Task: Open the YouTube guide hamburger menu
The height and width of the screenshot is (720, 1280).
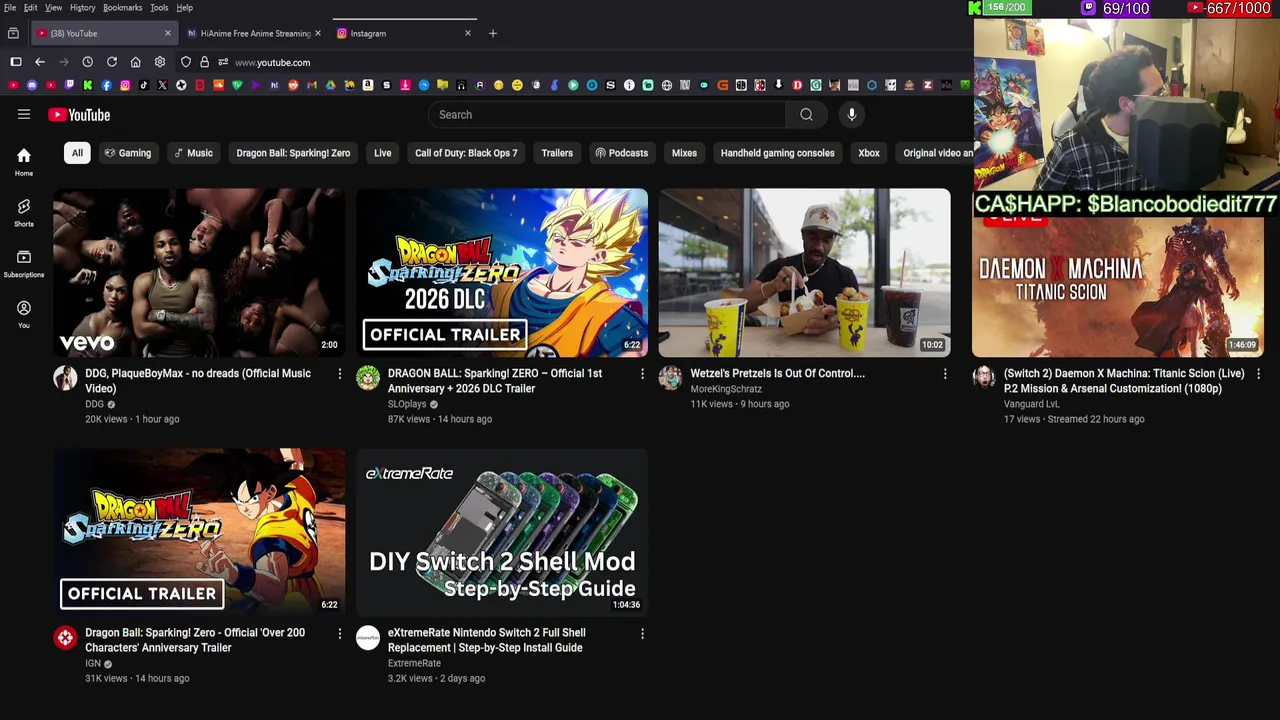Action: click(24, 114)
